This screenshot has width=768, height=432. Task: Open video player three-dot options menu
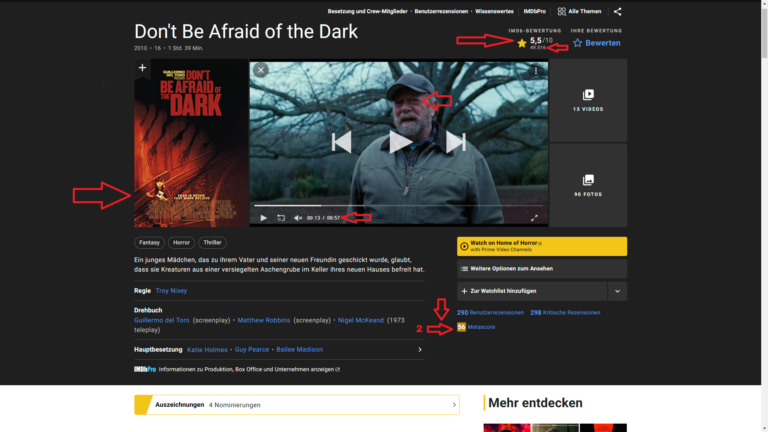click(536, 71)
